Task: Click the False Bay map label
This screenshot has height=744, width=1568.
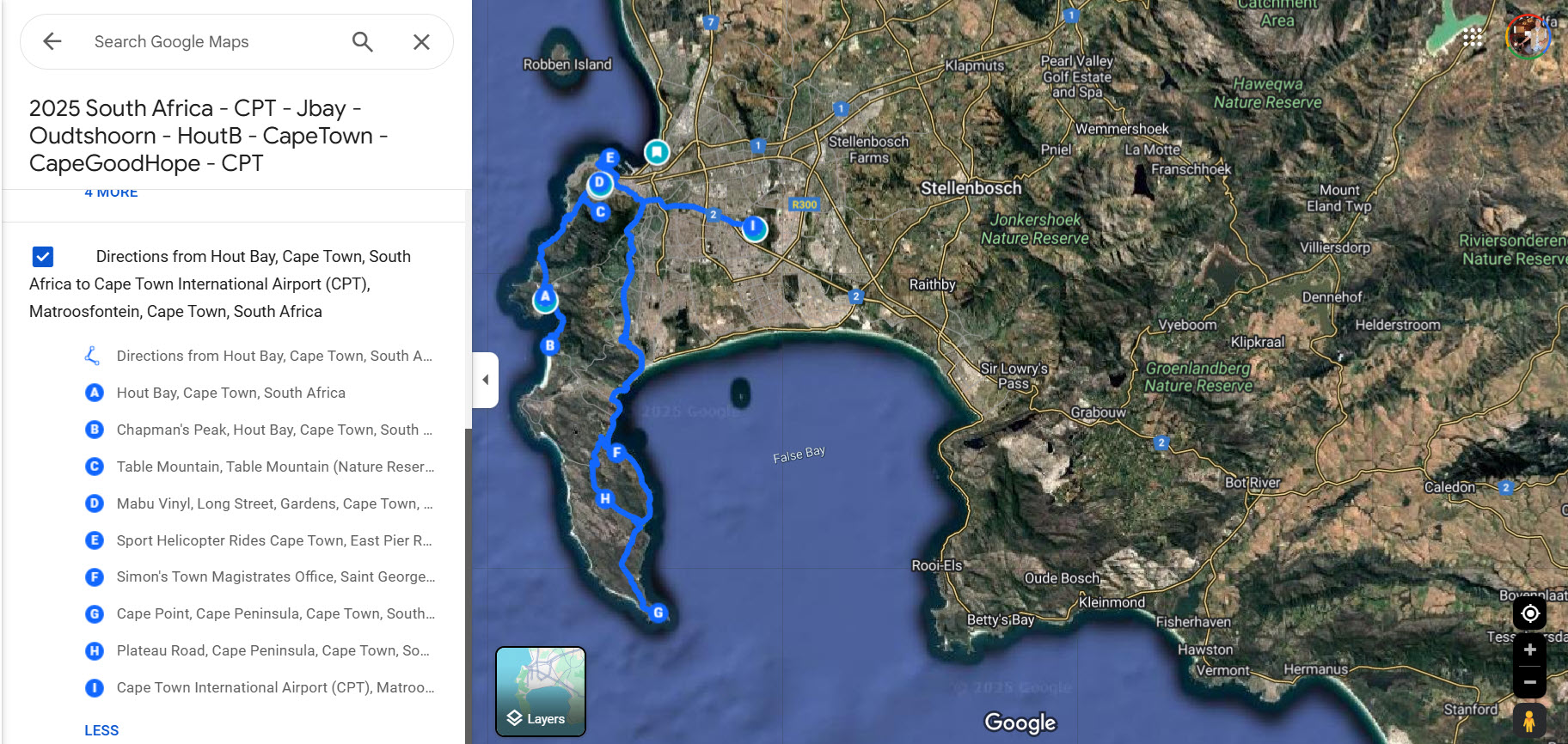Action: [x=799, y=454]
